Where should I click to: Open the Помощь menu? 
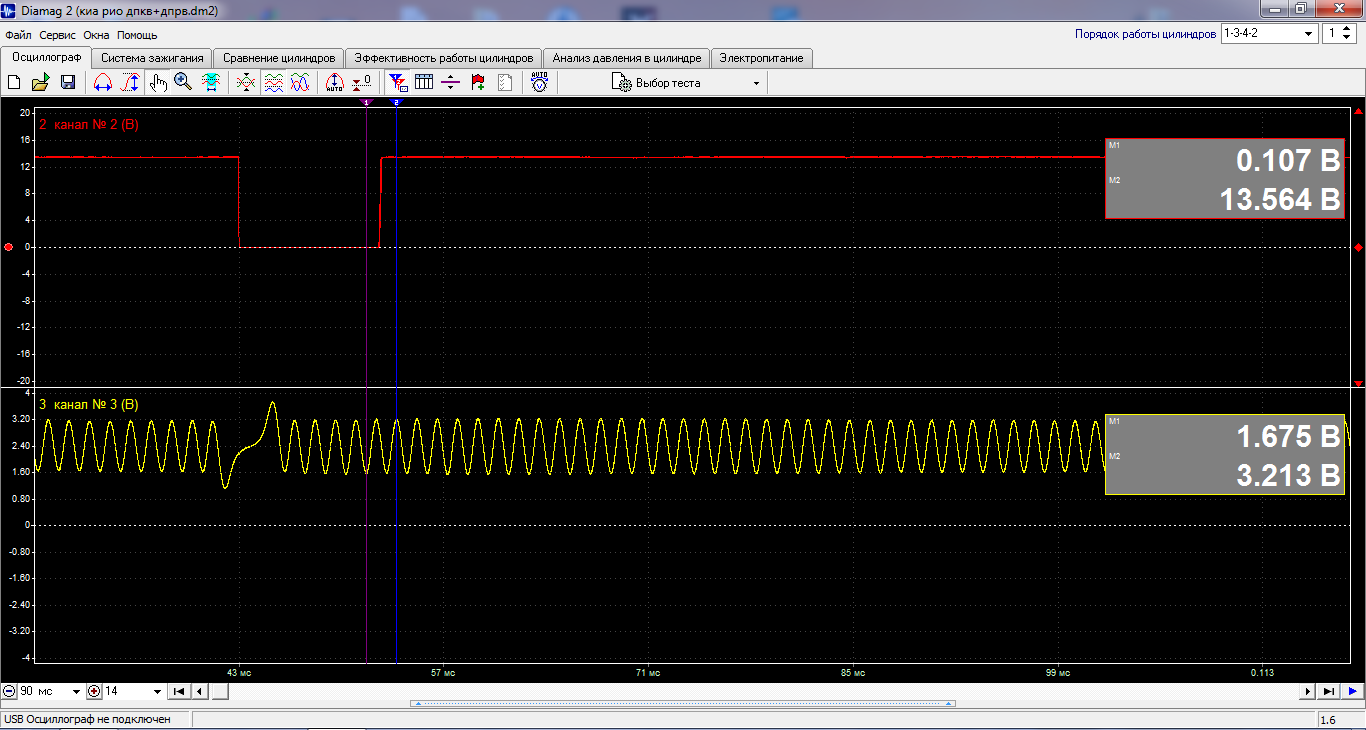click(137, 35)
